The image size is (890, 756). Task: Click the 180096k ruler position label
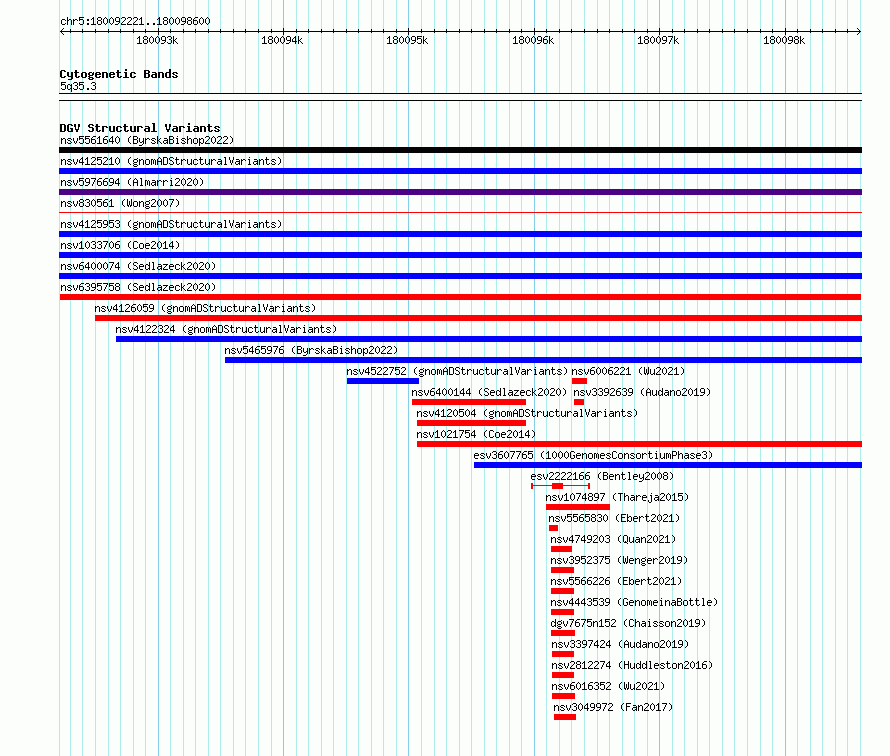[533, 40]
